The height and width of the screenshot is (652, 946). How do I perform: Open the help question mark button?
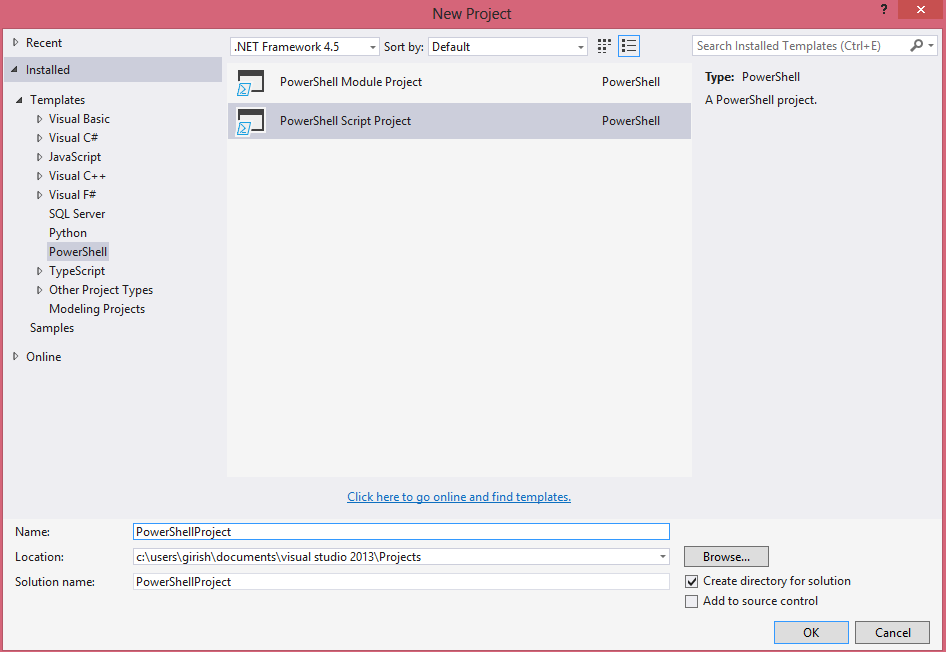tap(884, 10)
